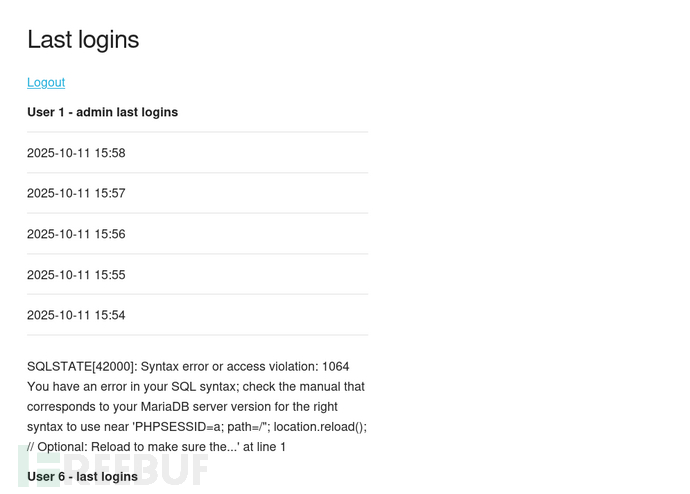The image size is (690, 494).
Task: Select the "User 6 - last logins" heading
Action: (x=82, y=476)
